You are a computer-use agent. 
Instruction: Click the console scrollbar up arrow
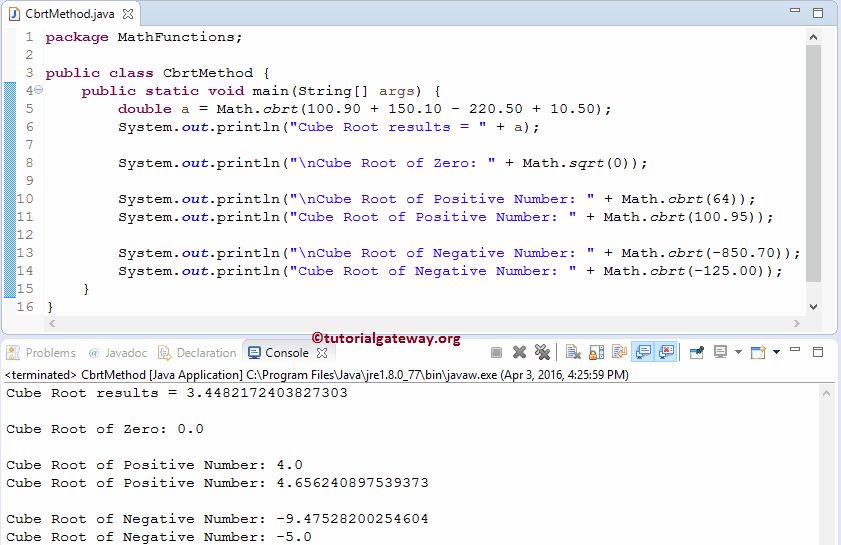tap(827, 393)
